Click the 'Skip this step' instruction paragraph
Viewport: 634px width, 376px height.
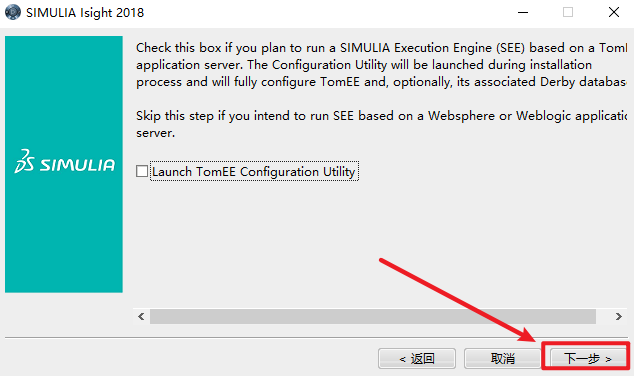(x=381, y=124)
